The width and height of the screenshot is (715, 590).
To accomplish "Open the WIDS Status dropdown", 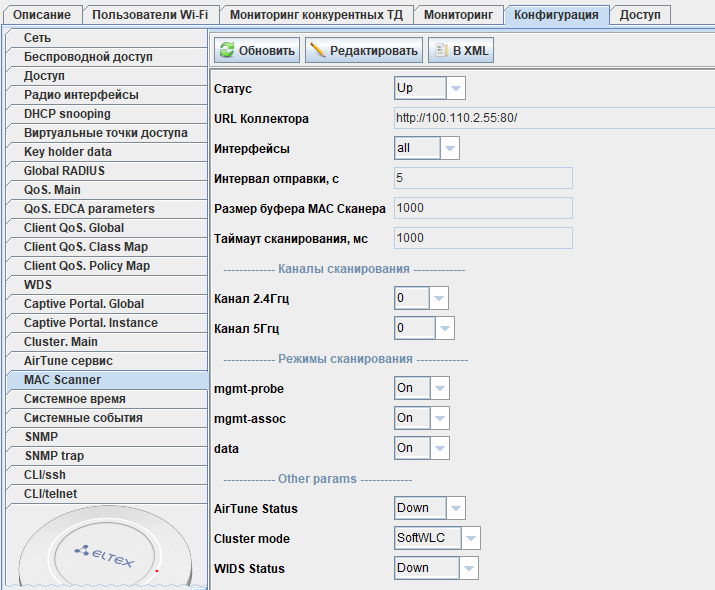I will point(436,568).
